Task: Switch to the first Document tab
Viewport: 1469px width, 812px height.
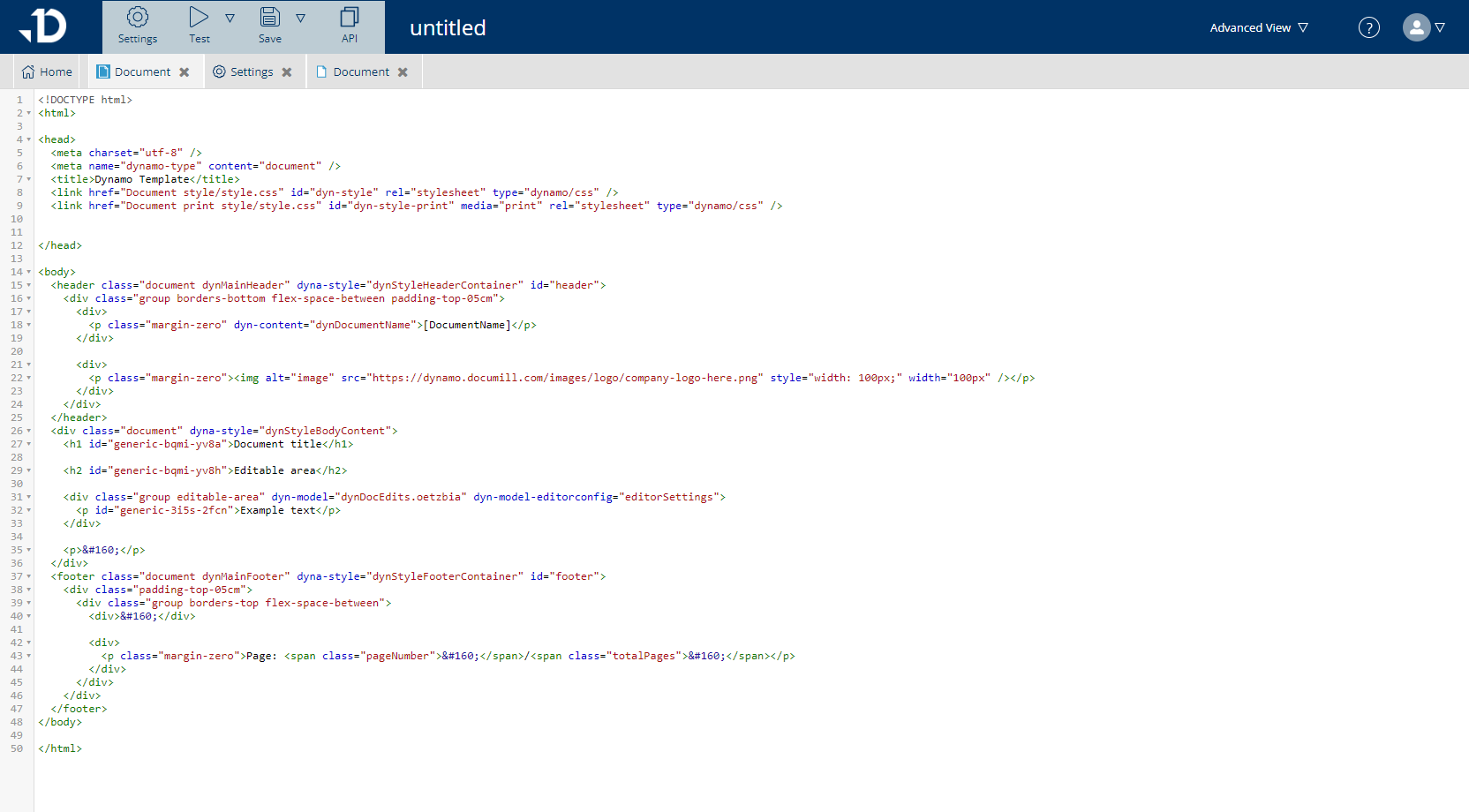Action: pyautogui.click(x=141, y=71)
